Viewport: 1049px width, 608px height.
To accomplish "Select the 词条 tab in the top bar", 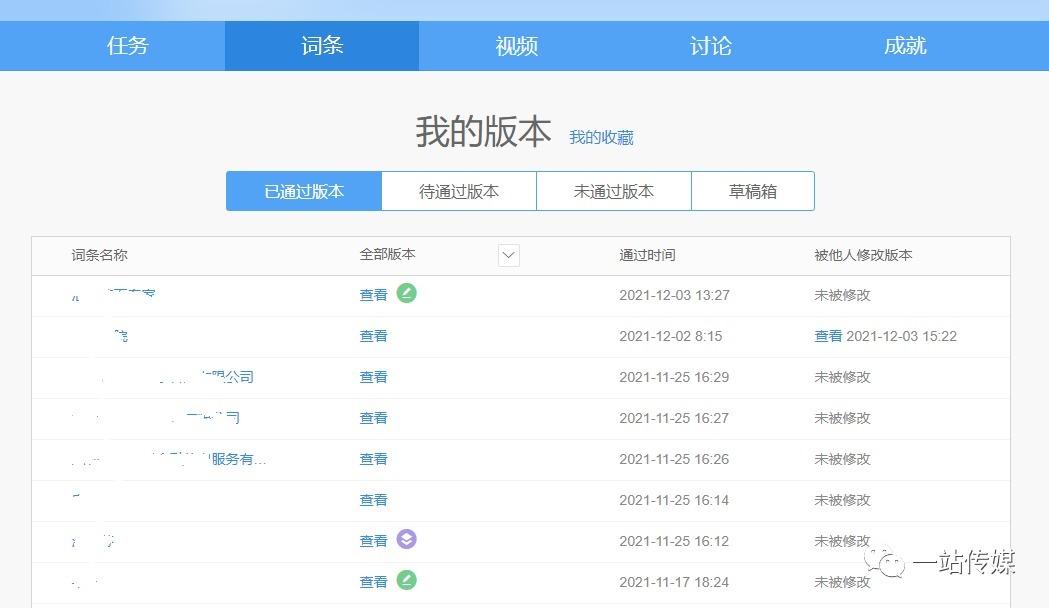I will point(321,45).
